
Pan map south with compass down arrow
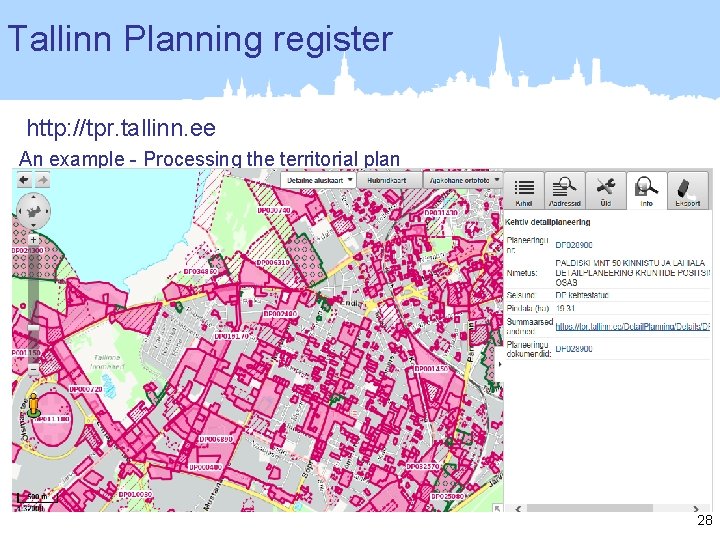click(33, 225)
